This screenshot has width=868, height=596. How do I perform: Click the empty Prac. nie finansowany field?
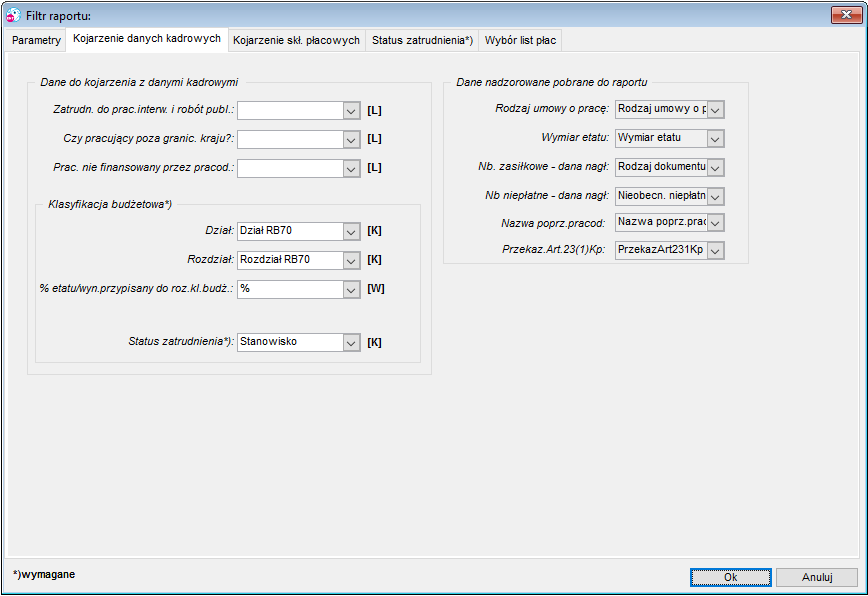pyautogui.click(x=291, y=168)
